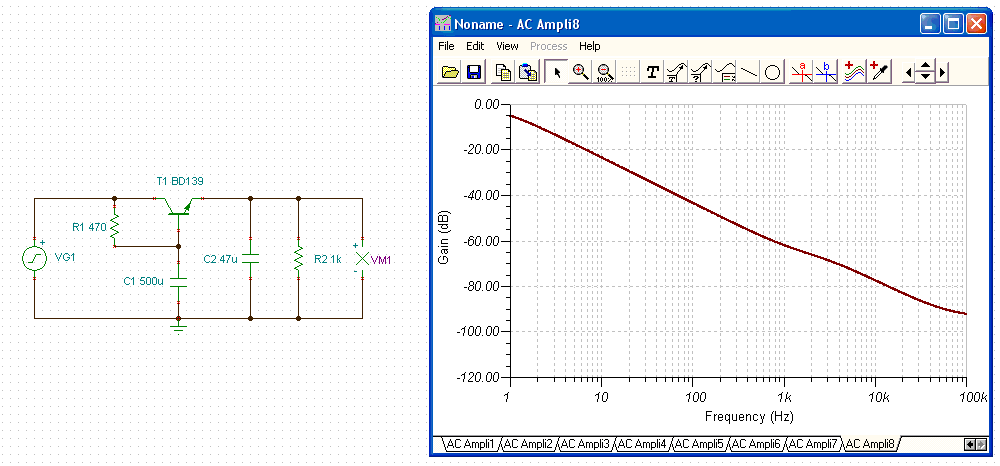
Task: Click the eyedropper add curve icon
Action: (x=880, y=72)
